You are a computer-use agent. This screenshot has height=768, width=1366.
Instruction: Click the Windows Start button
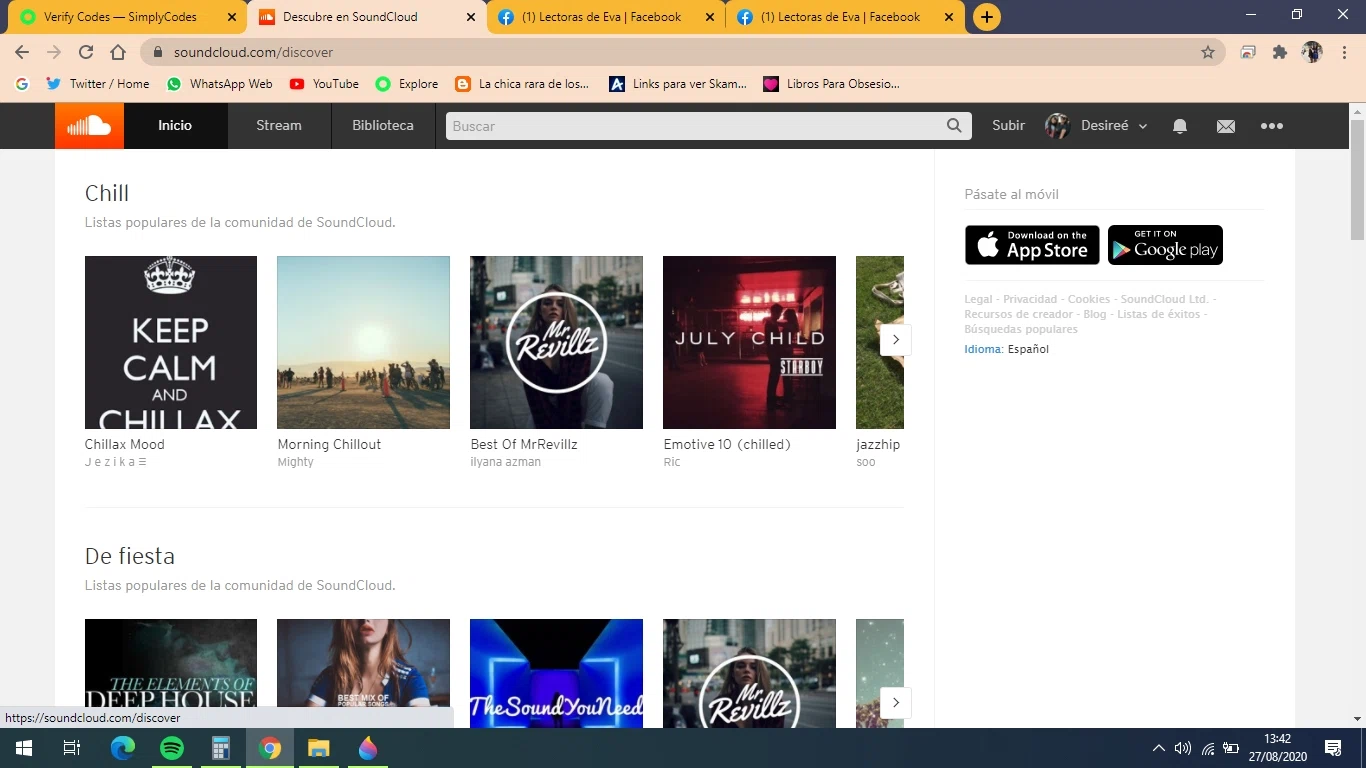(x=24, y=748)
